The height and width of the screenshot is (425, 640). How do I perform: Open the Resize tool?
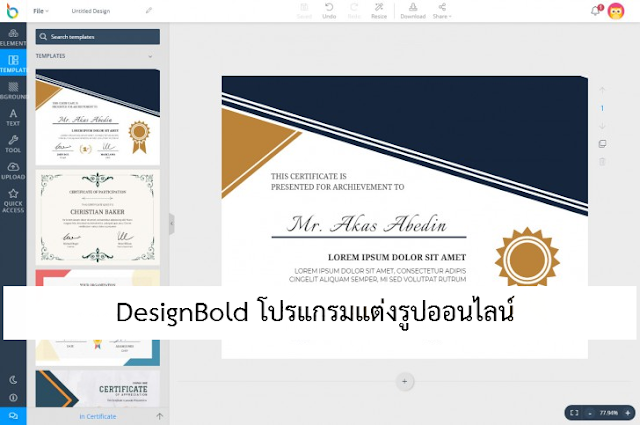(x=379, y=11)
